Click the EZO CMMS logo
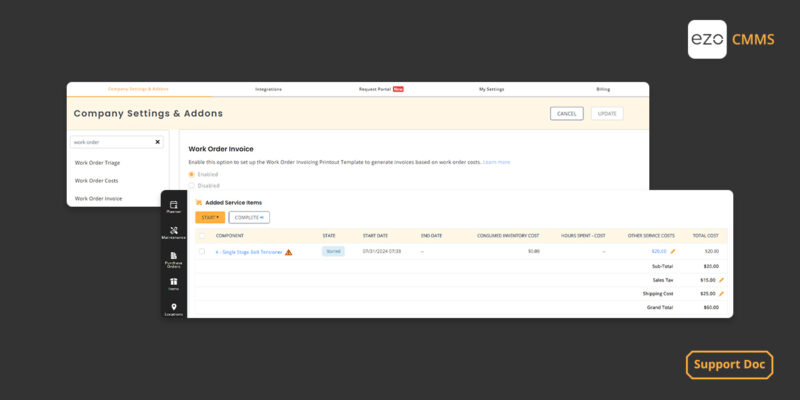 point(731,39)
